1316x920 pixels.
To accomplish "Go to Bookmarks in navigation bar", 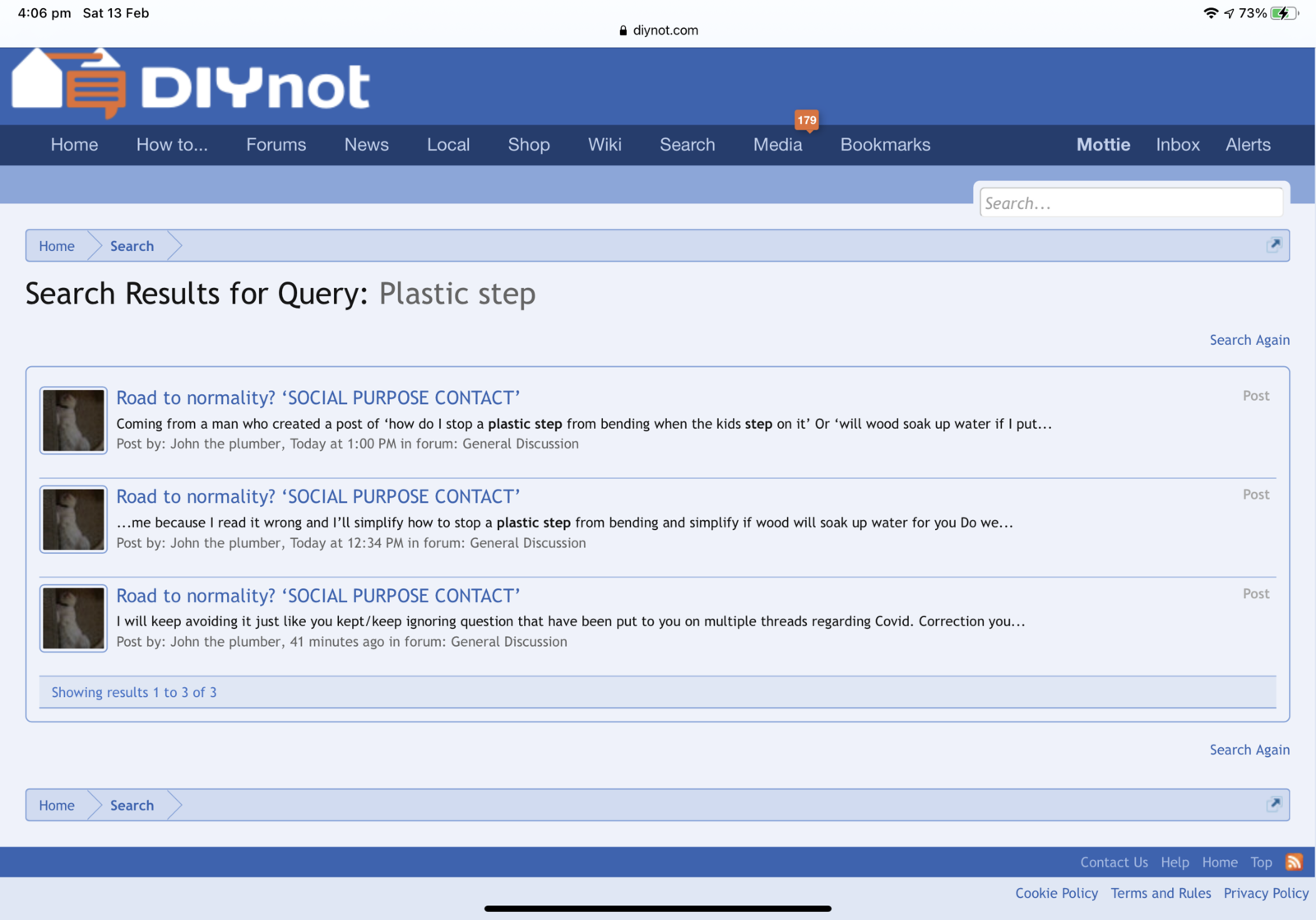I will 885,145.
